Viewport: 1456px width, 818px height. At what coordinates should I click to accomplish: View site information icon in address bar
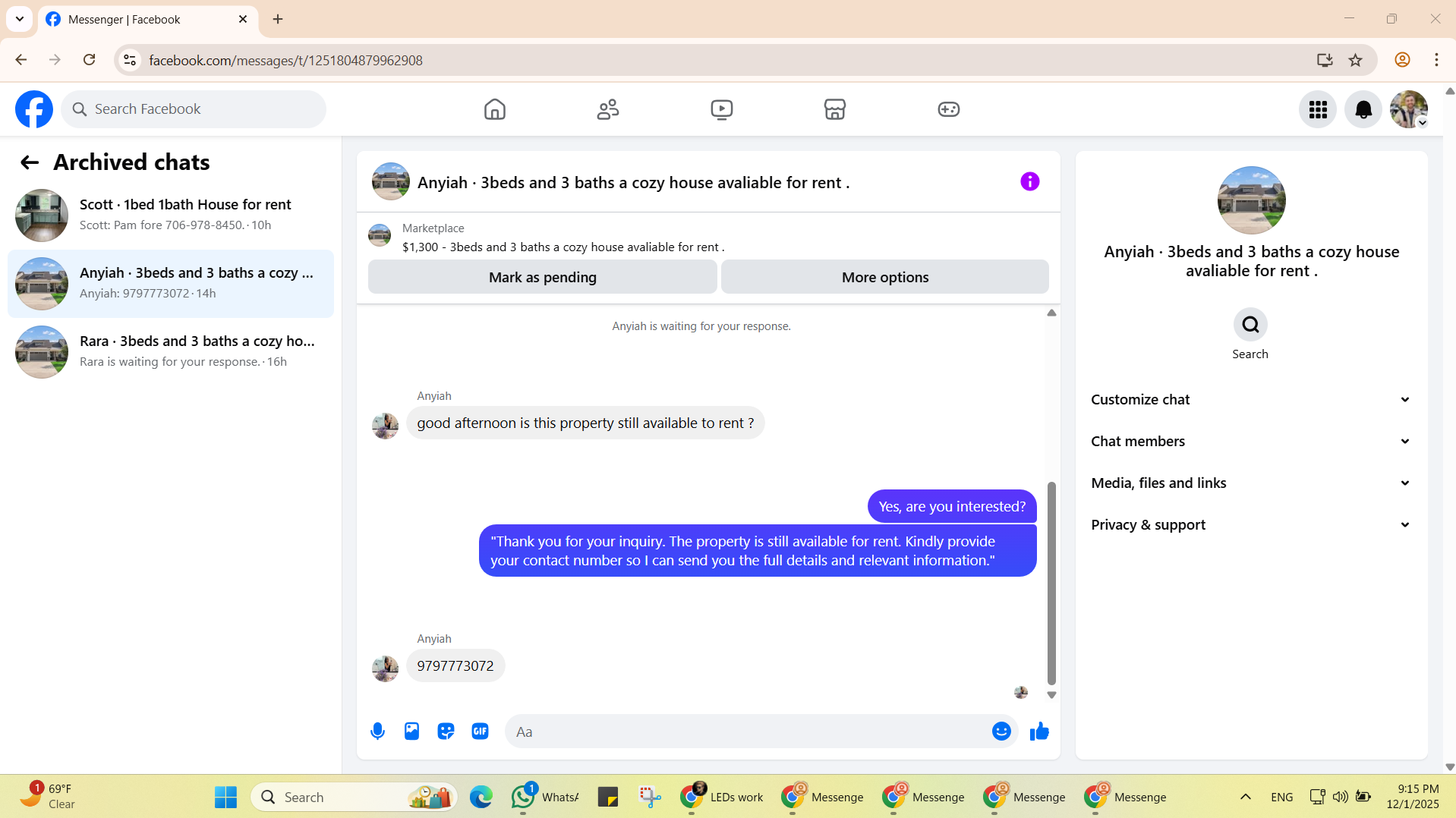click(130, 60)
